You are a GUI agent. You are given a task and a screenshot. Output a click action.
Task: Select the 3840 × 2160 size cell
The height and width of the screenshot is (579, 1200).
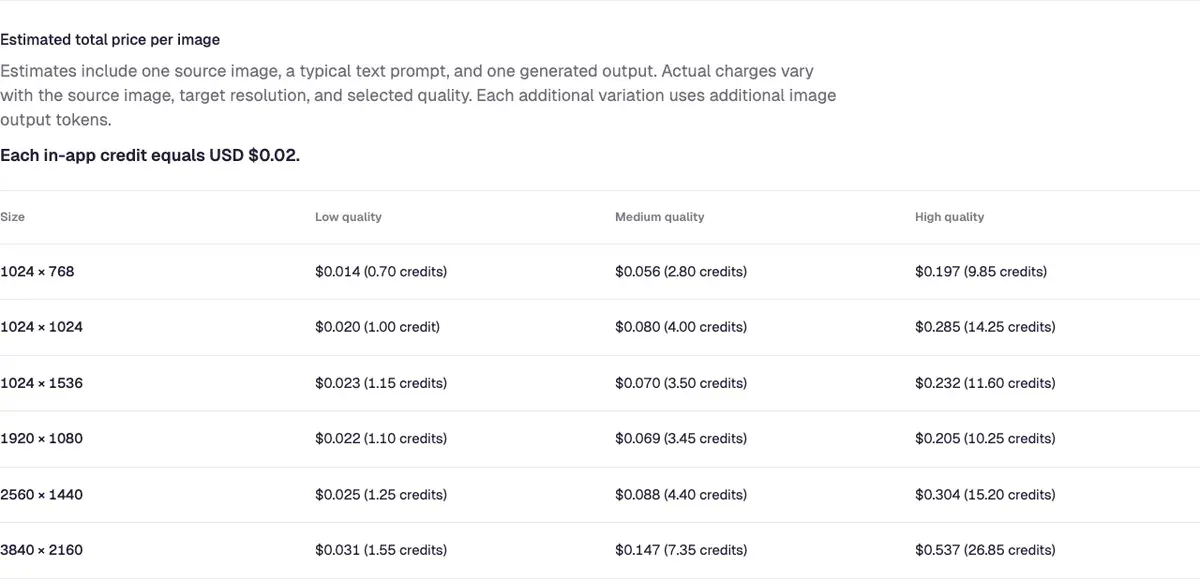pos(42,550)
